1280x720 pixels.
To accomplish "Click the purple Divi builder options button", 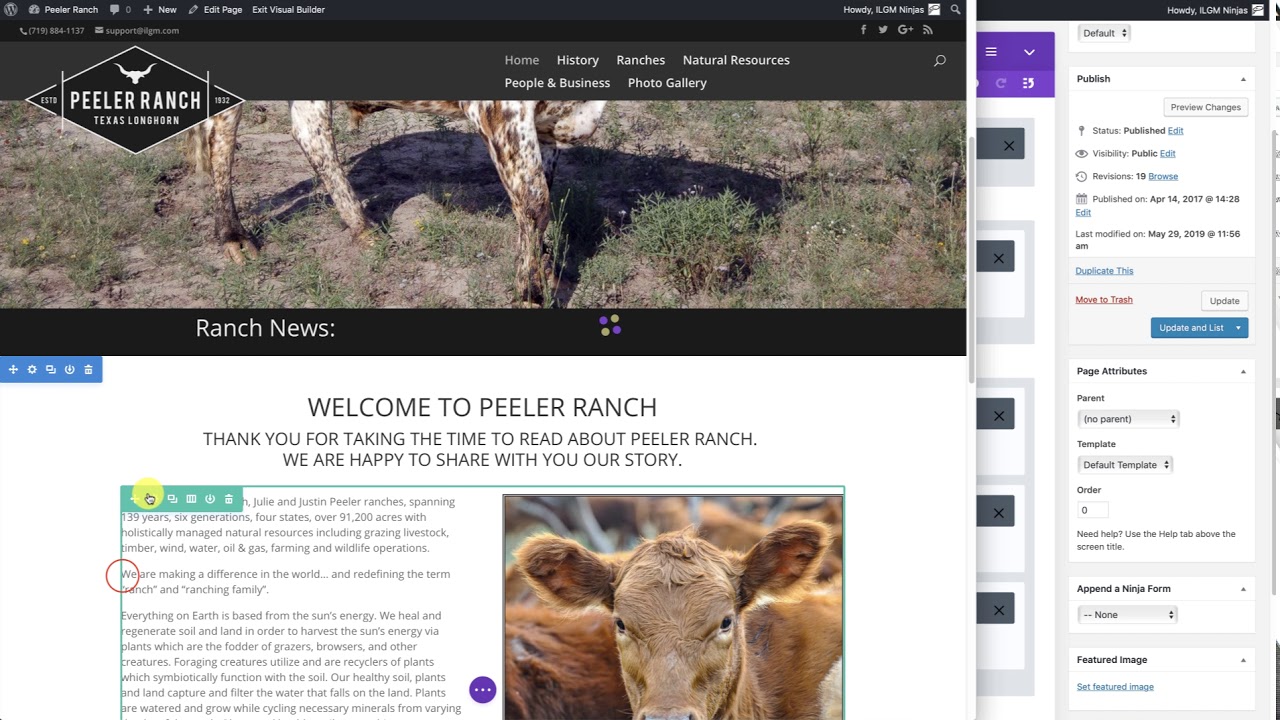I will tap(483, 690).
